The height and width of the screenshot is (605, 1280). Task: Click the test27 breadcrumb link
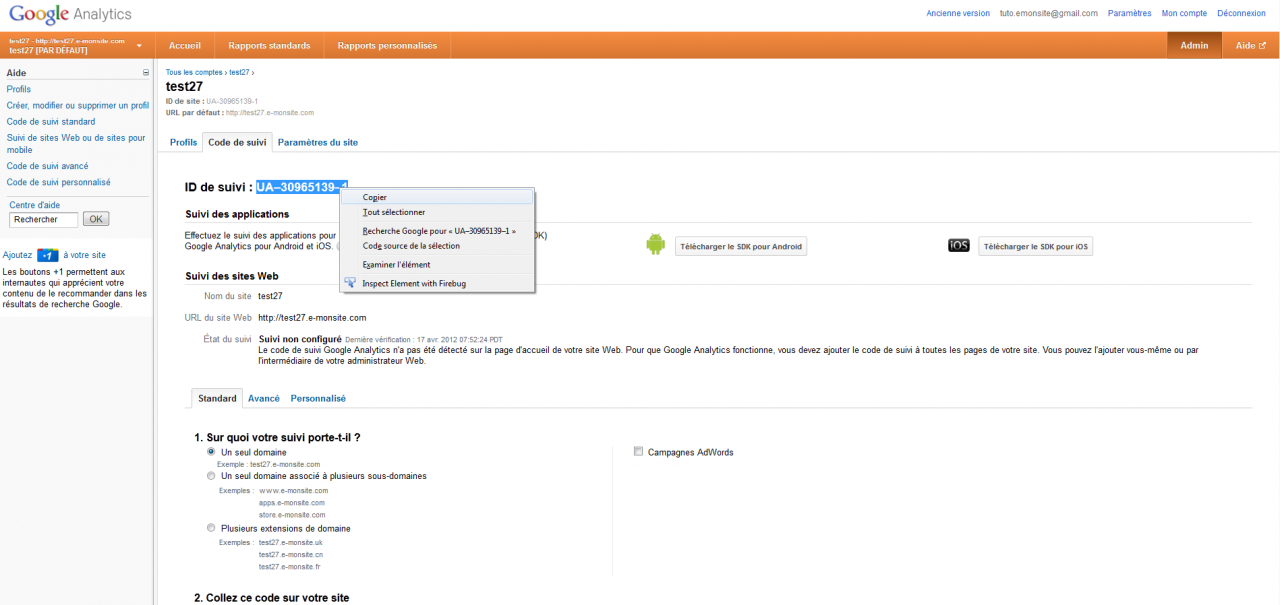pos(239,73)
